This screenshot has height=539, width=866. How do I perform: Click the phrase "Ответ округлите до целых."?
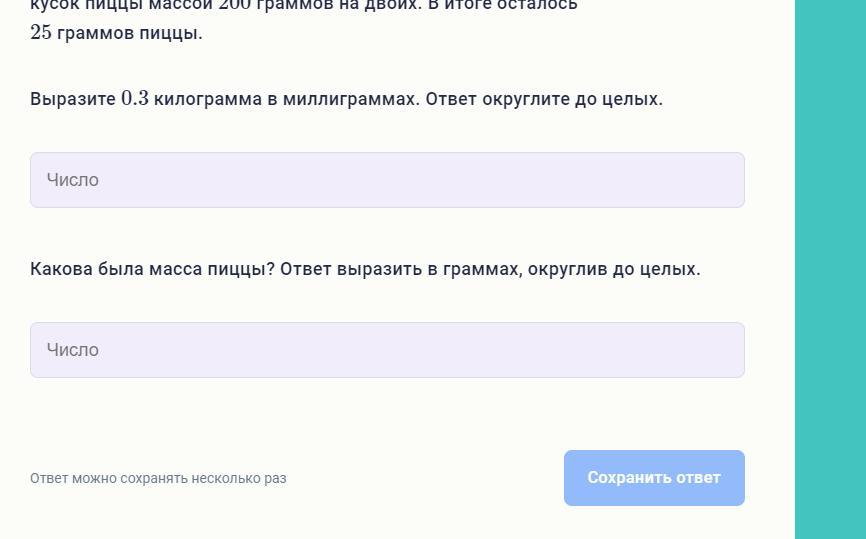(x=544, y=99)
